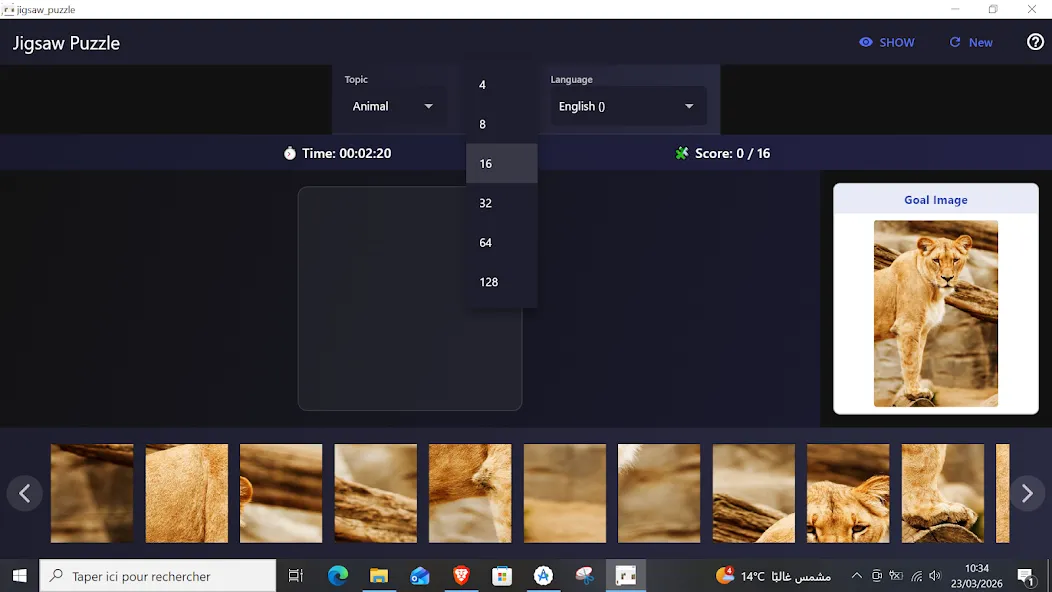The width and height of the screenshot is (1052, 592).
Task: Toggle SHOW goal image eye button
Action: pyautogui.click(x=886, y=42)
